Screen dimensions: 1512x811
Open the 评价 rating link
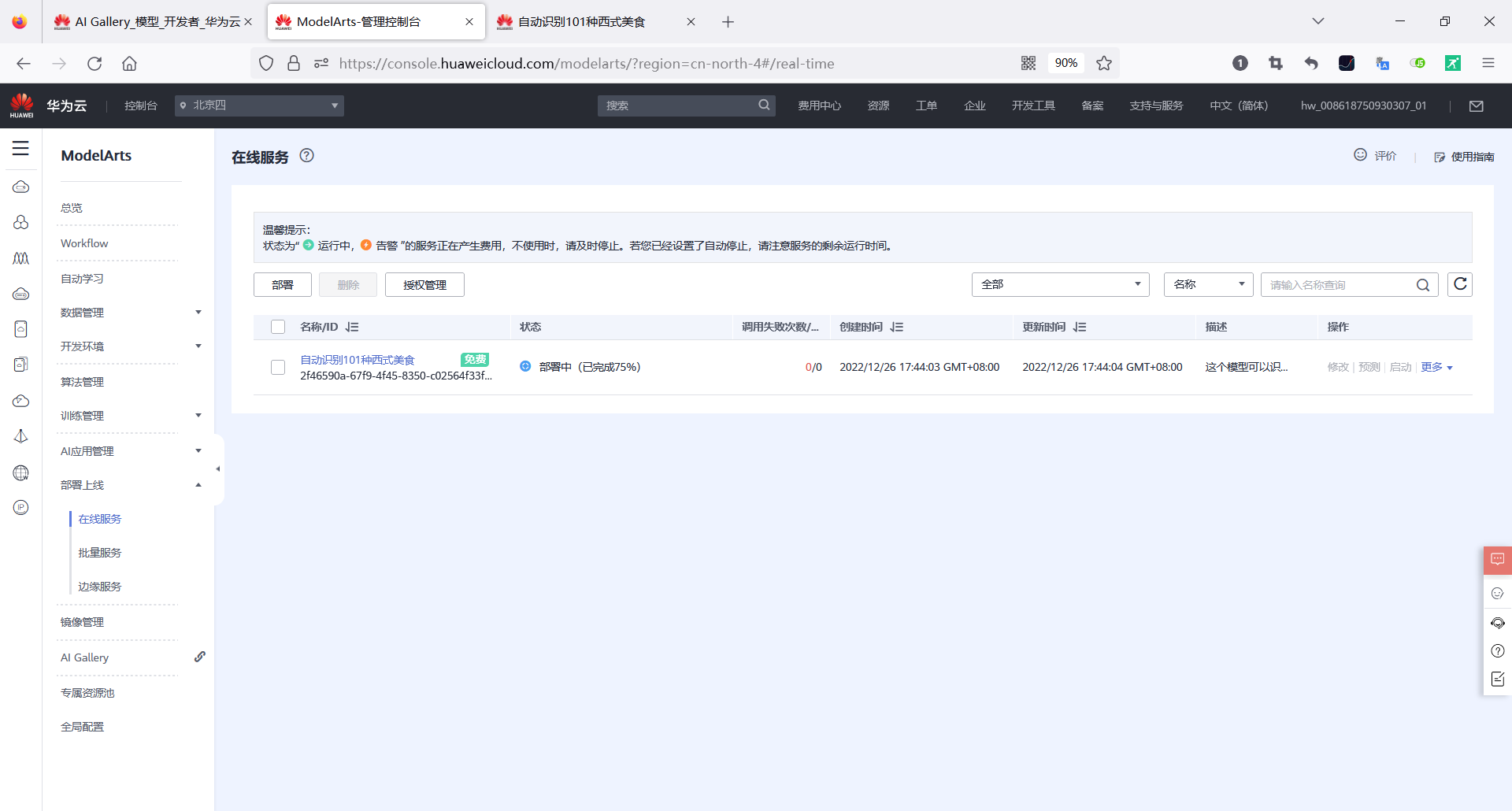point(1375,155)
